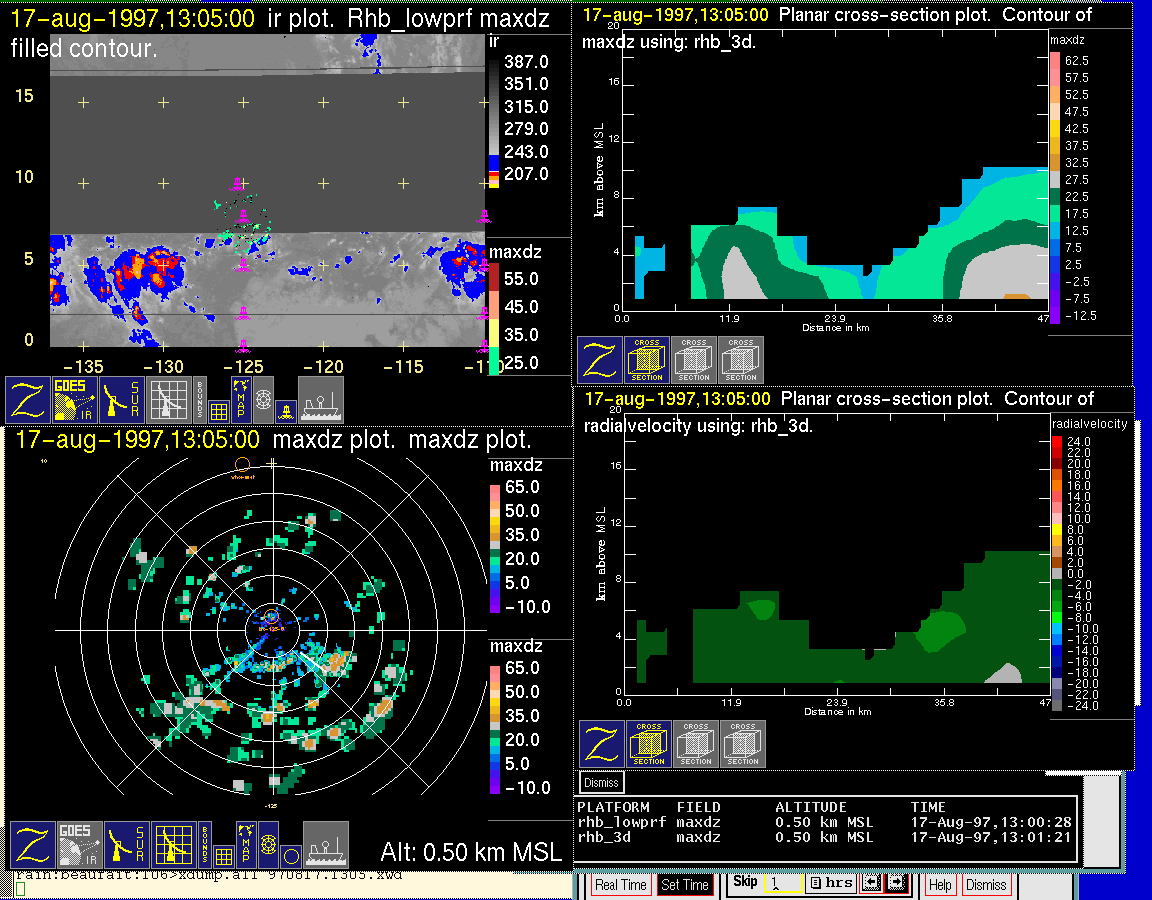Image resolution: width=1152 pixels, height=900 pixels.
Task: Click the ship platform icon in top panel
Action: coord(320,399)
